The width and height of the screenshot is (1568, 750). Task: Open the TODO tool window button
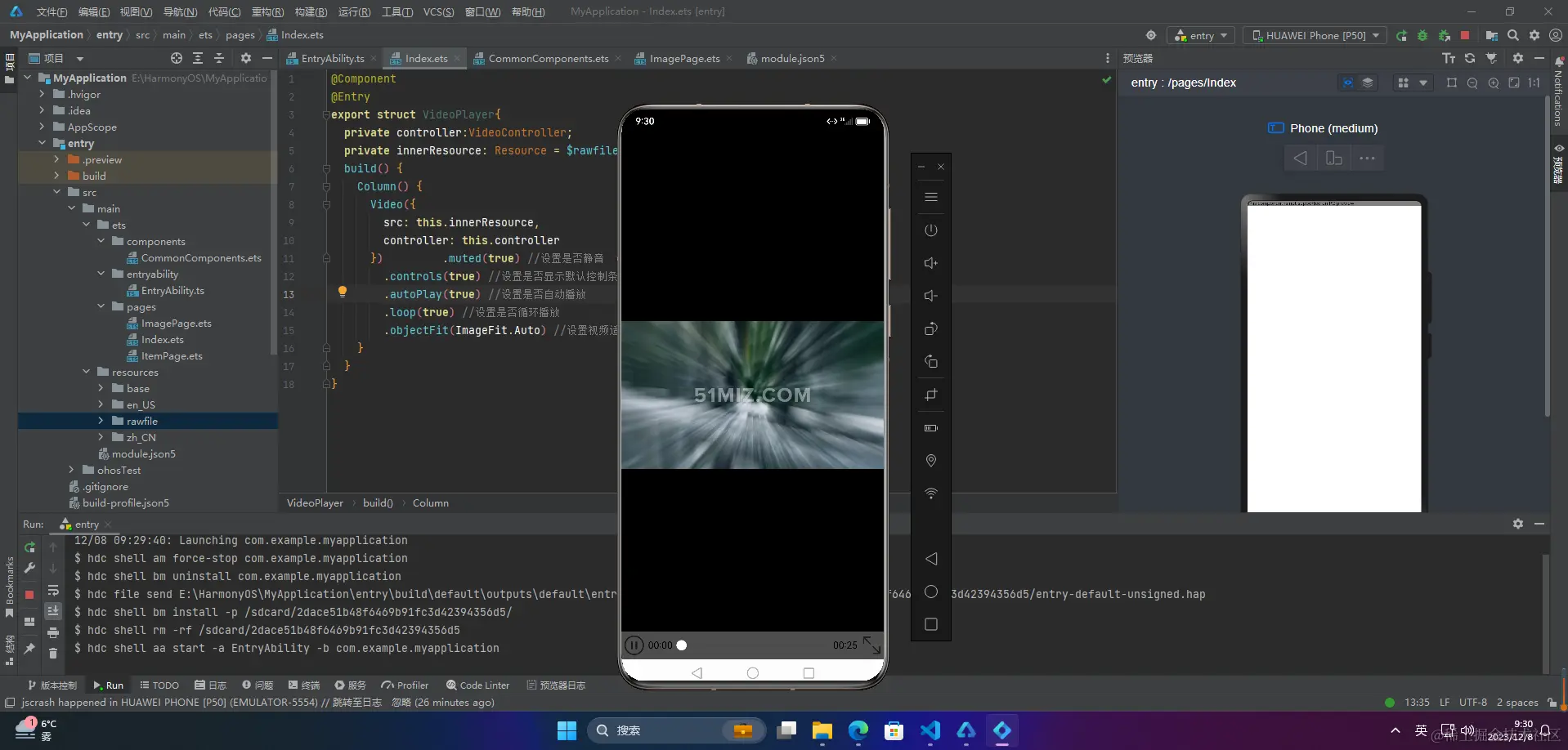point(159,685)
